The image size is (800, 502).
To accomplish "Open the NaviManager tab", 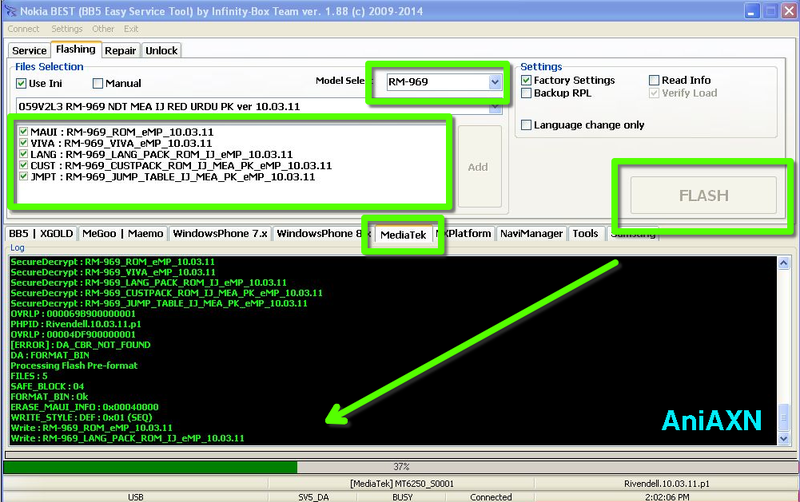I will click(531, 234).
